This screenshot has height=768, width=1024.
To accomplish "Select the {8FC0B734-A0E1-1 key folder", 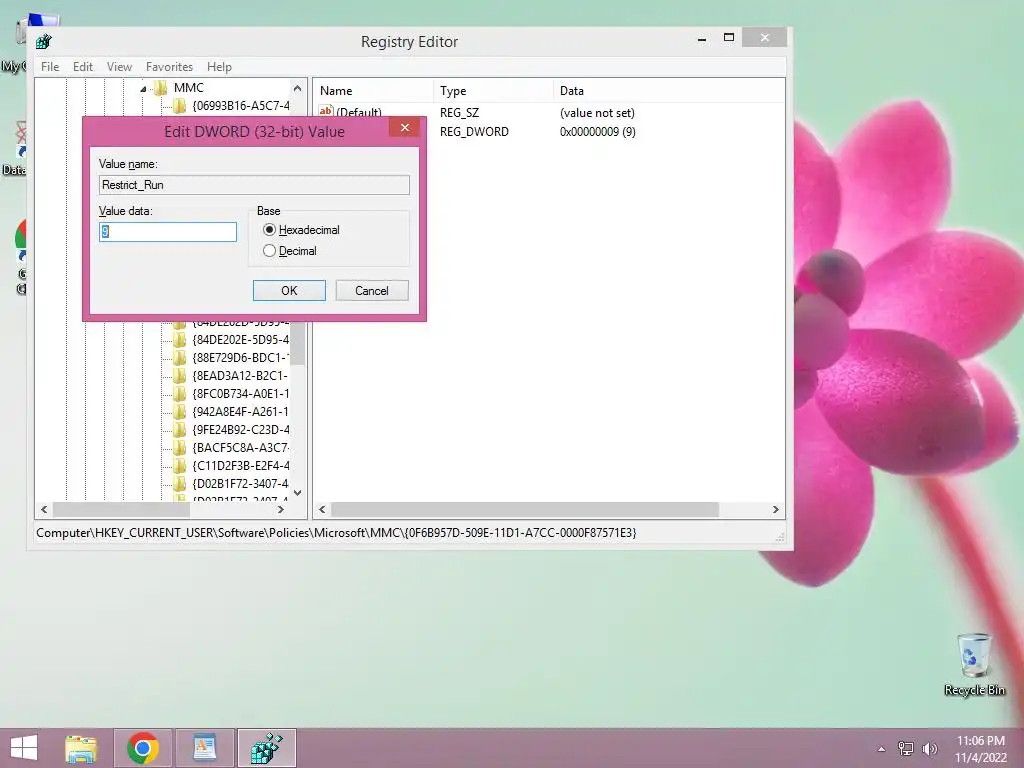I will point(240,394).
